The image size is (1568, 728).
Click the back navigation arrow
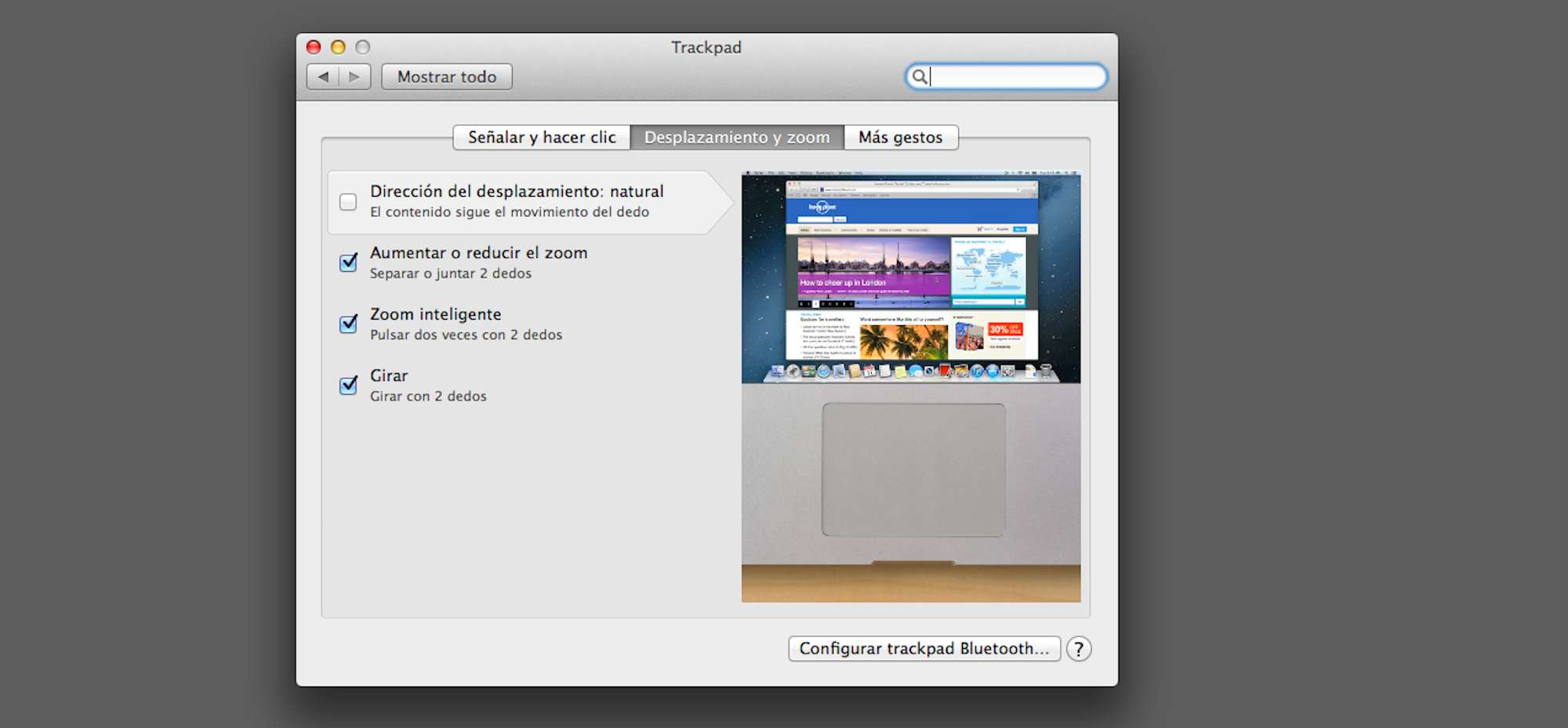(323, 77)
